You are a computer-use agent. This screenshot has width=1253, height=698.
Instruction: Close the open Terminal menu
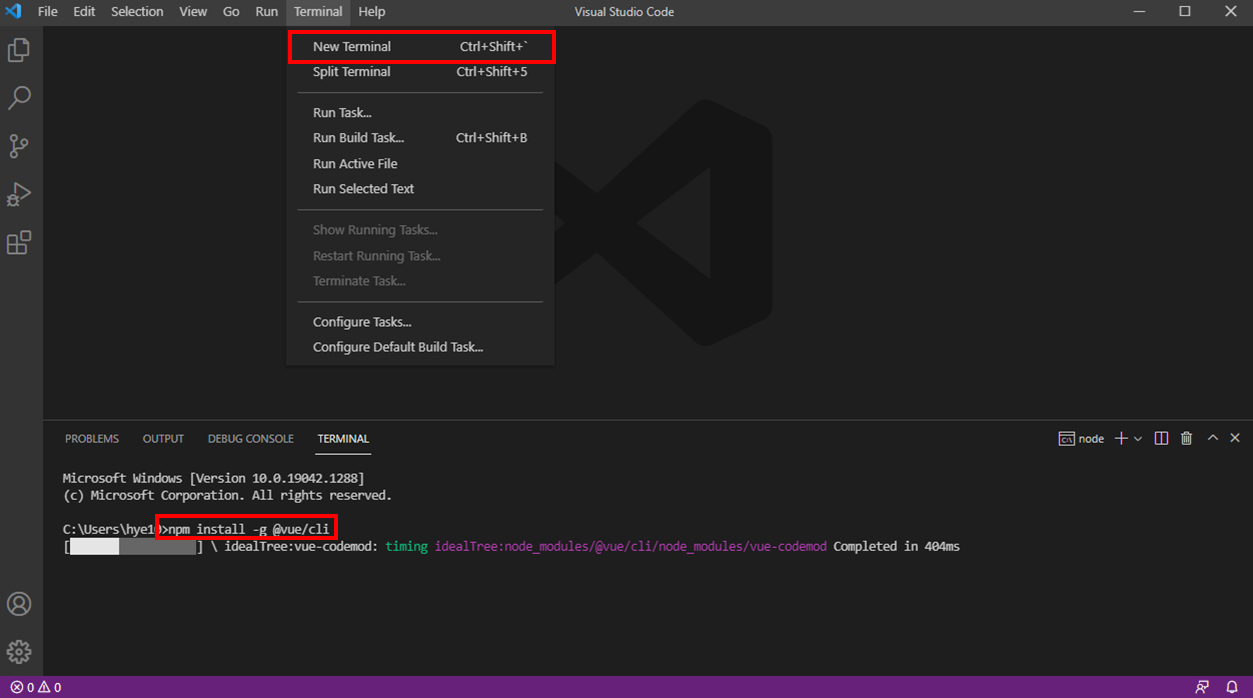318,12
